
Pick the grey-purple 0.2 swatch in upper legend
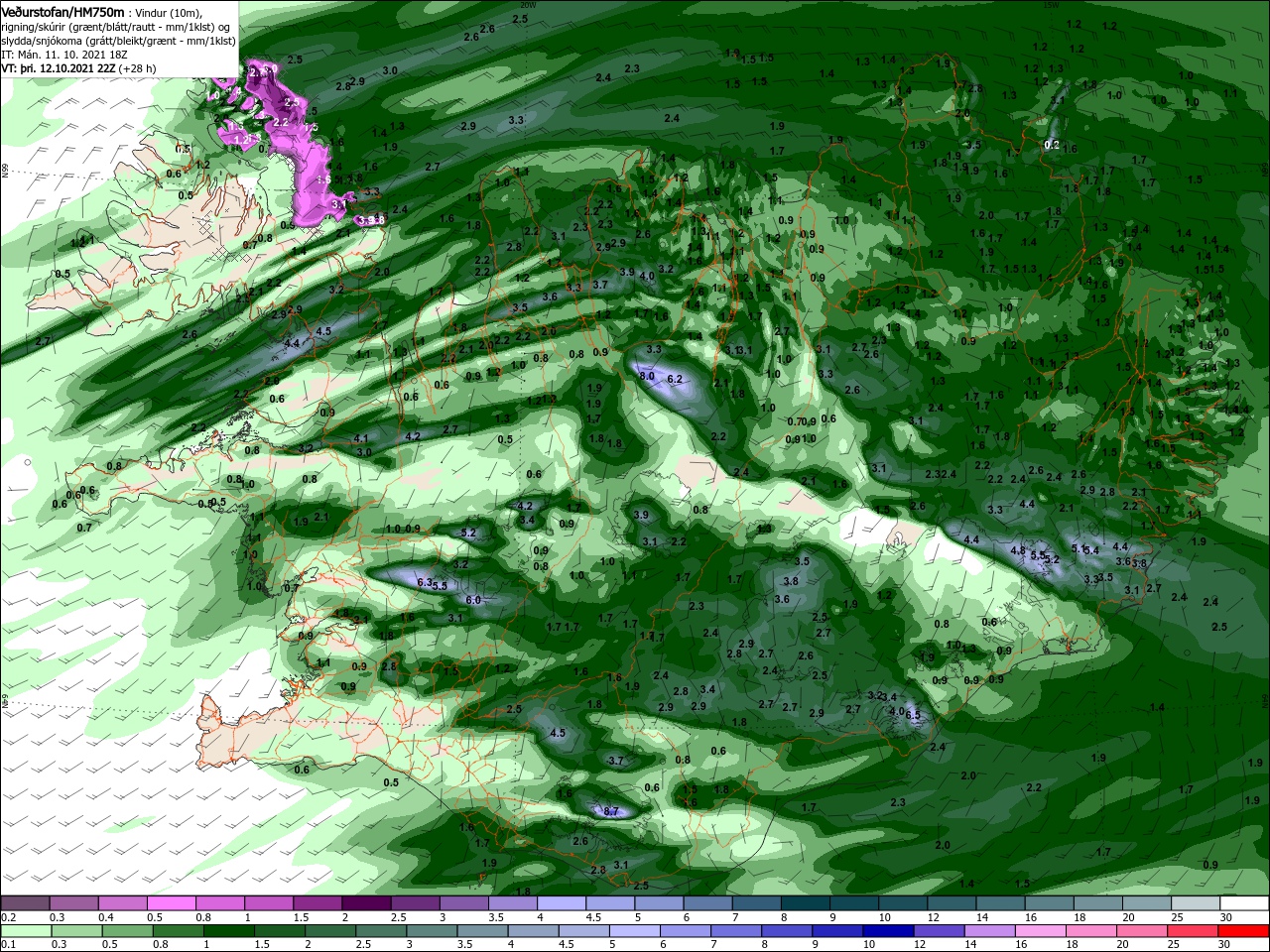25,903
